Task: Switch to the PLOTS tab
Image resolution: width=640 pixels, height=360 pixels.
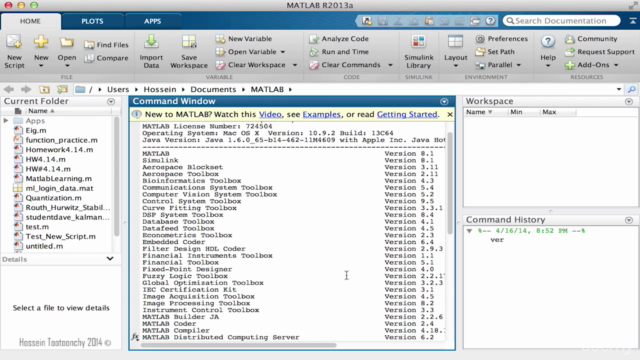Action: click(92, 21)
